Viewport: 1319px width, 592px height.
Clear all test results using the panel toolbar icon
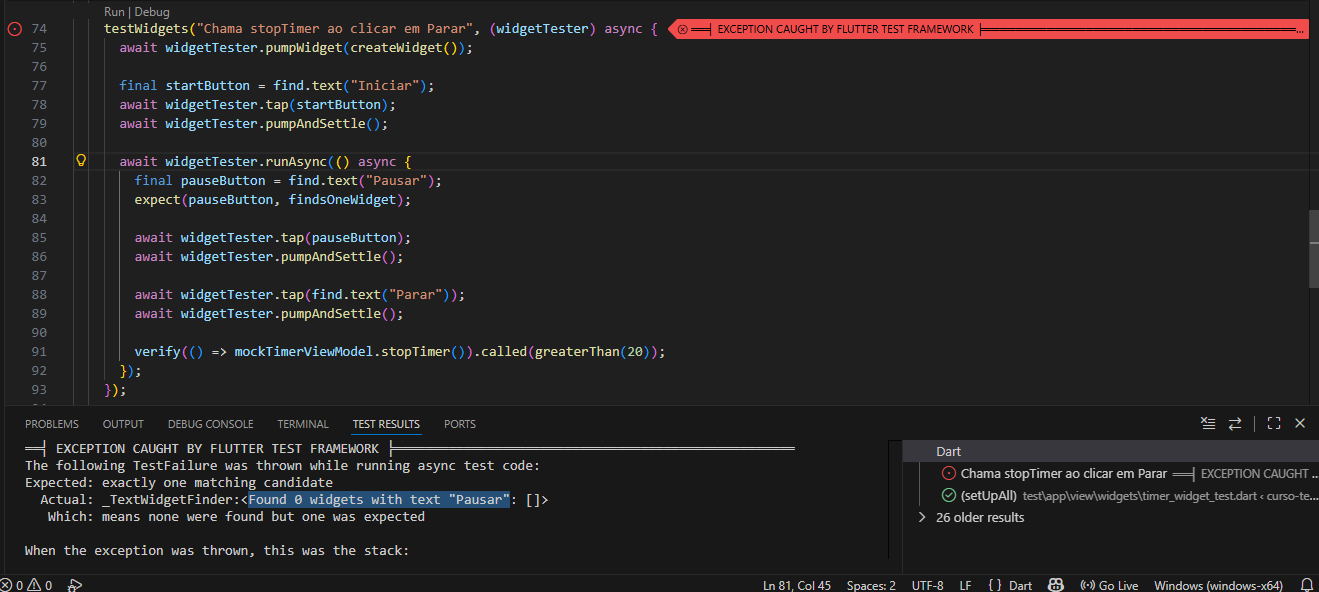[x=1208, y=424]
